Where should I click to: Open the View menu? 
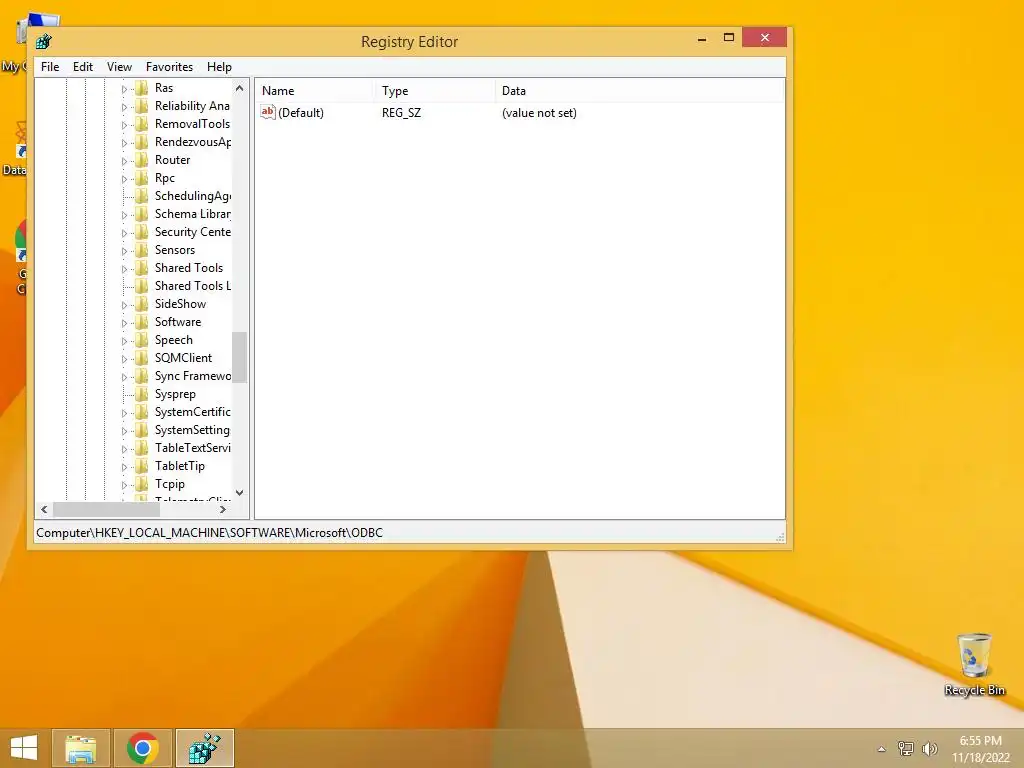pos(120,67)
